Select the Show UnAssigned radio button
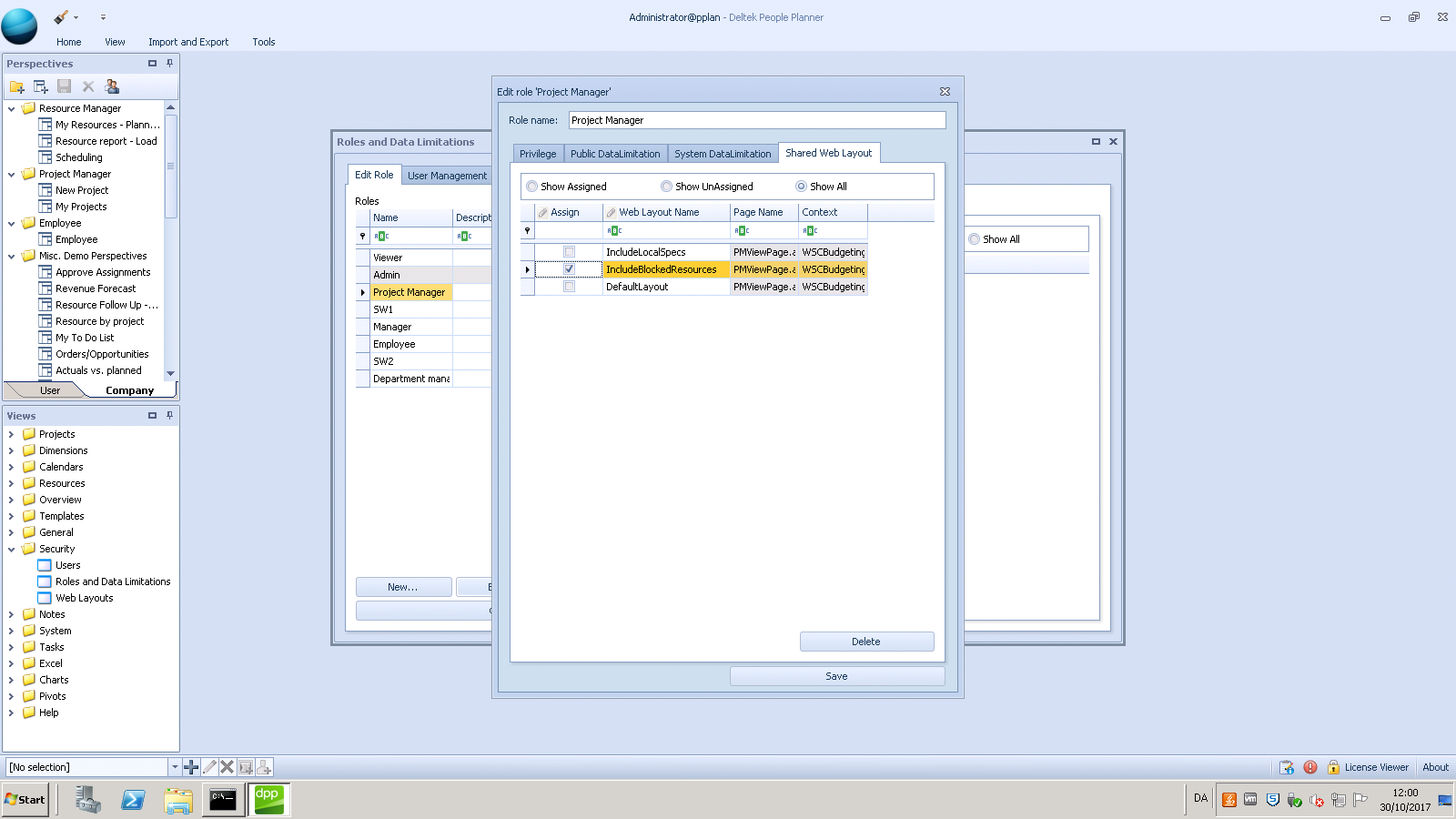This screenshot has height=819, width=1456. point(667,187)
